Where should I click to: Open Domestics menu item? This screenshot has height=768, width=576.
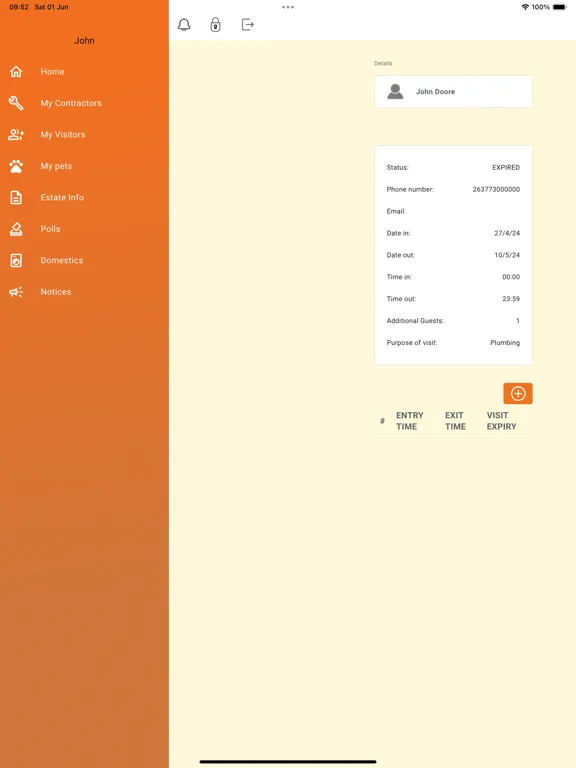coord(62,260)
